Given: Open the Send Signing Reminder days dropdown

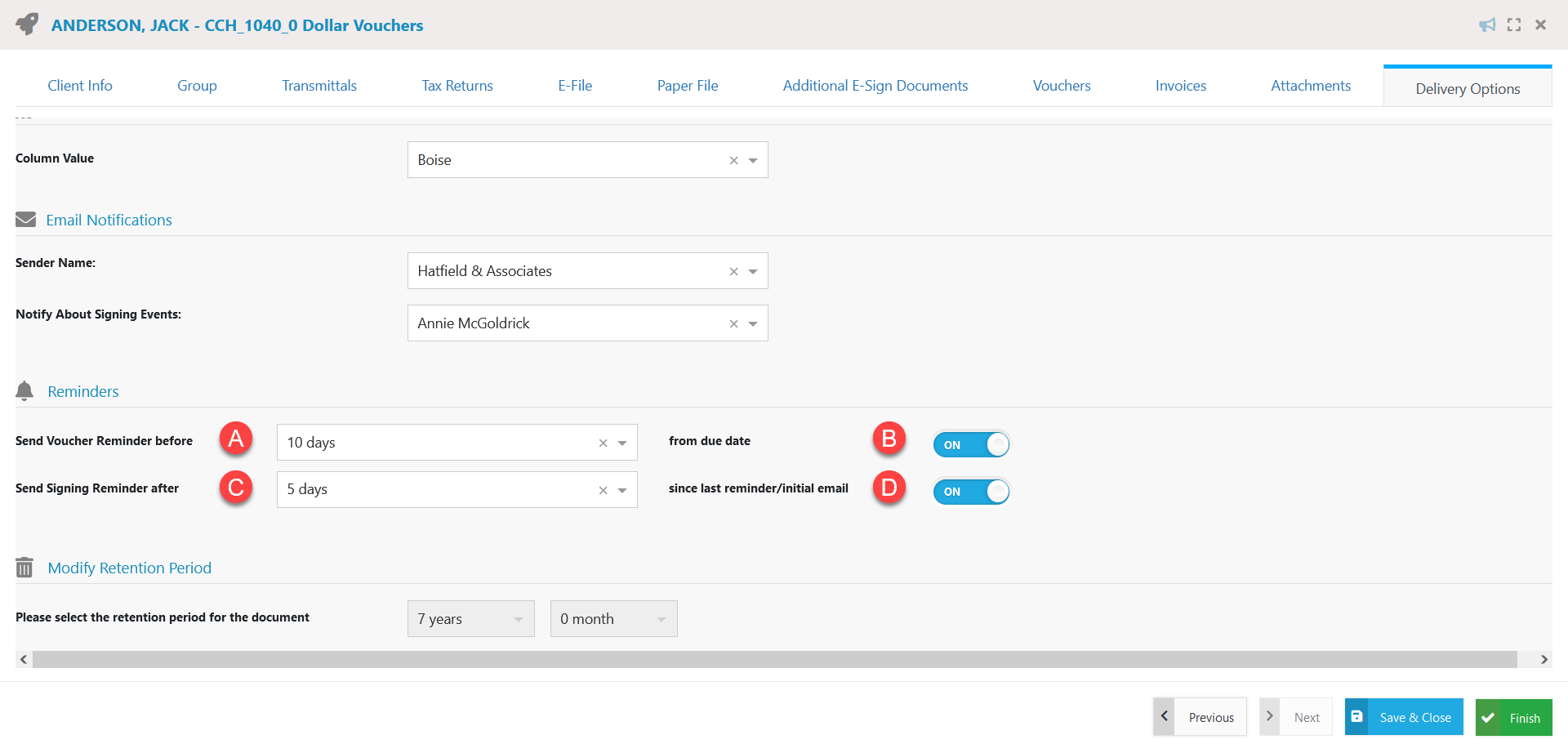Looking at the screenshot, I should (x=621, y=489).
